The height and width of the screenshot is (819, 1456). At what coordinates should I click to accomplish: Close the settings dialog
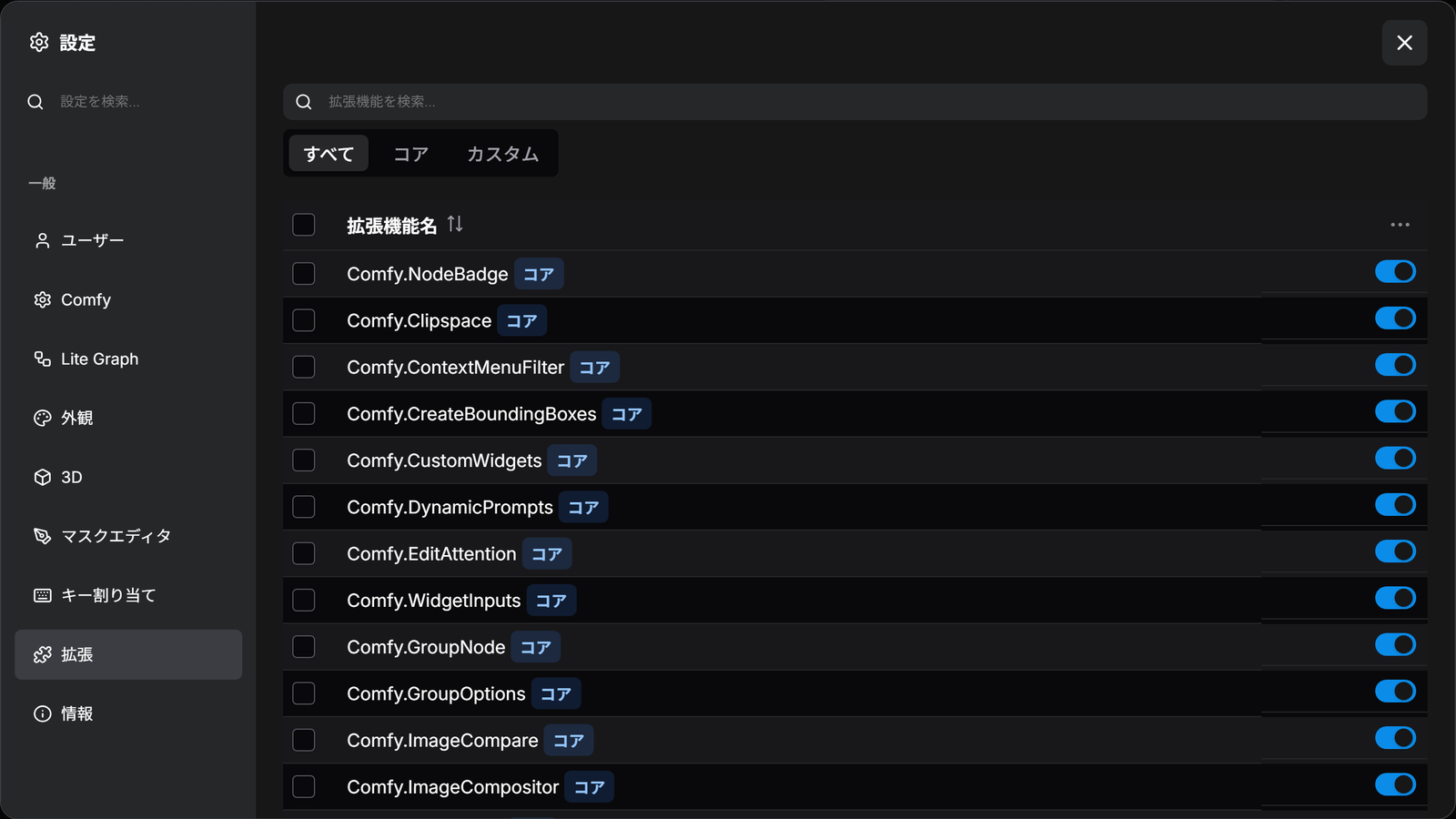[x=1404, y=43]
